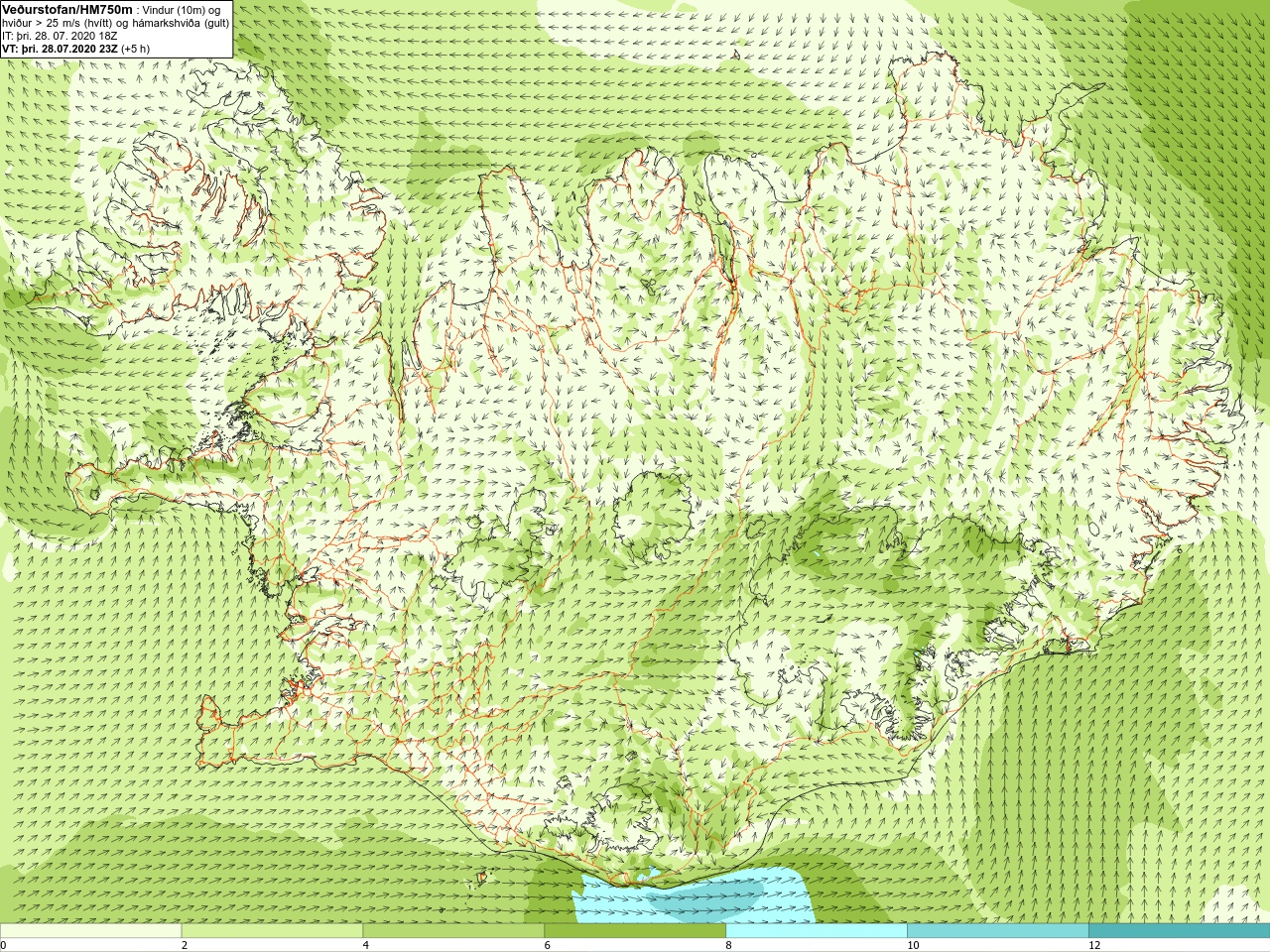
Task: Click the legend tick label '0'
Action: coord(4,945)
